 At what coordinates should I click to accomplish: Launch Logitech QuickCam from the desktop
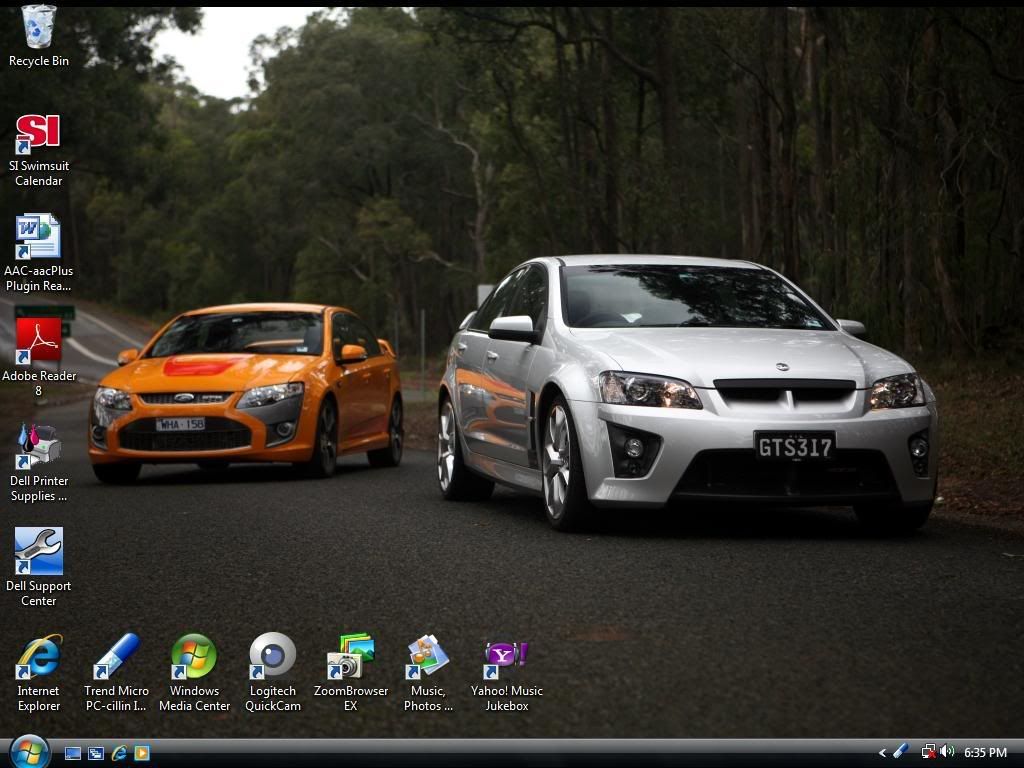point(272,657)
